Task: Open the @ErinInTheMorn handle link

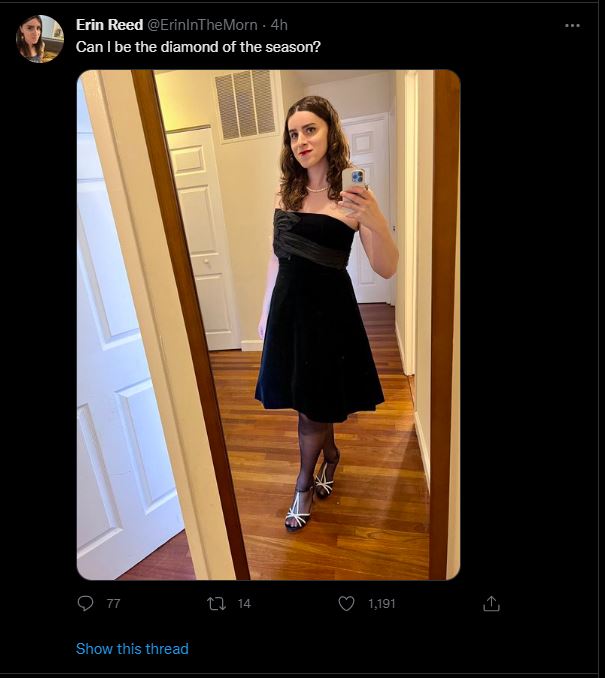Action: 202,25
